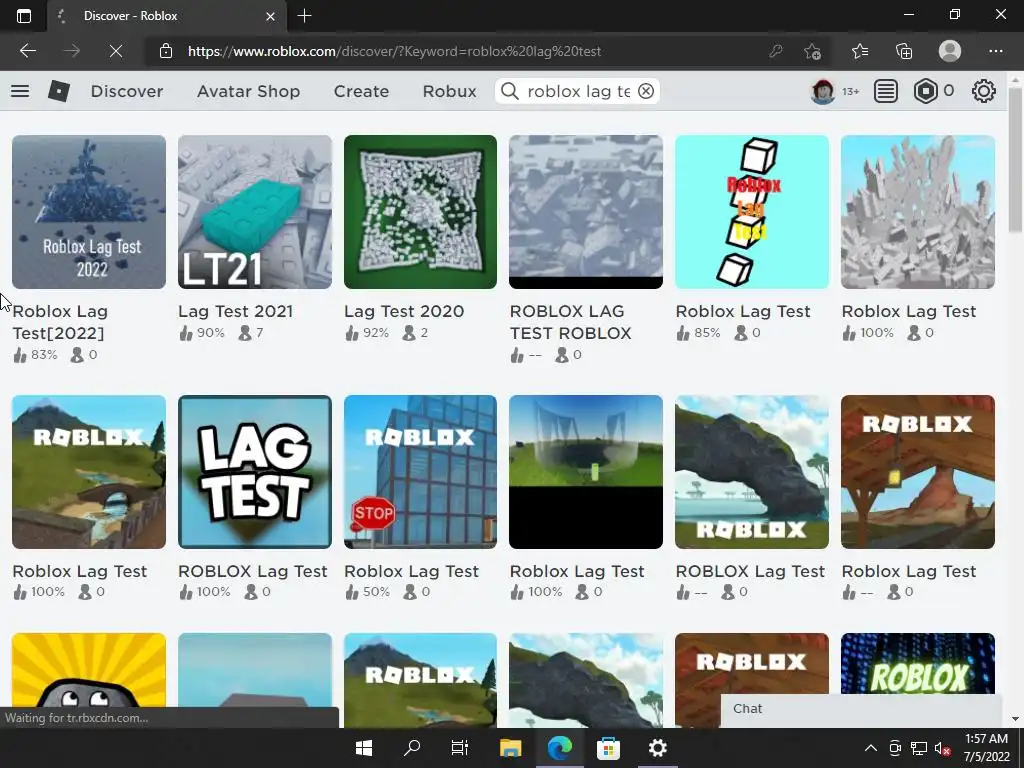Open the Roblox notifications feed icon
The width and height of the screenshot is (1024, 768).
[x=886, y=91]
